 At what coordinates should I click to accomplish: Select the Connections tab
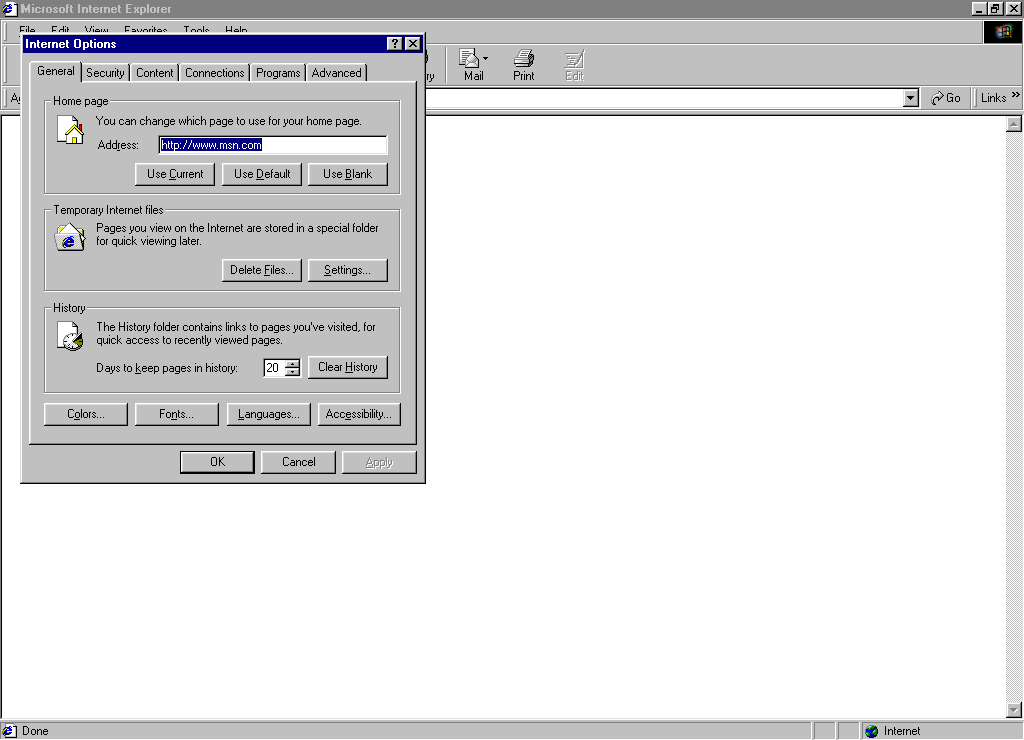click(x=214, y=73)
